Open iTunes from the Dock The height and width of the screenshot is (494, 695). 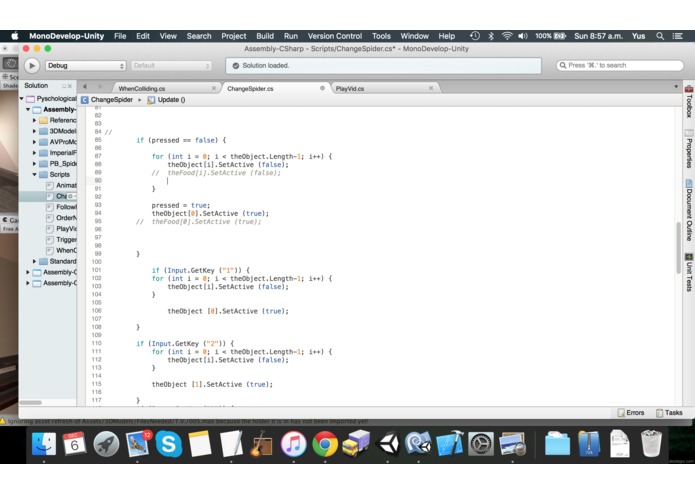[x=293, y=443]
